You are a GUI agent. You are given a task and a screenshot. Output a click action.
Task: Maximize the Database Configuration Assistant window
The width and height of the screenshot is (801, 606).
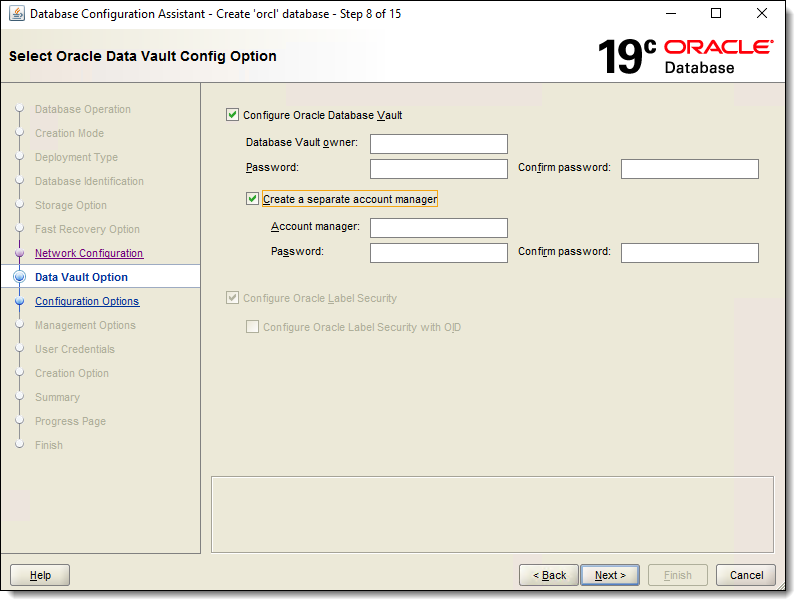click(x=716, y=13)
